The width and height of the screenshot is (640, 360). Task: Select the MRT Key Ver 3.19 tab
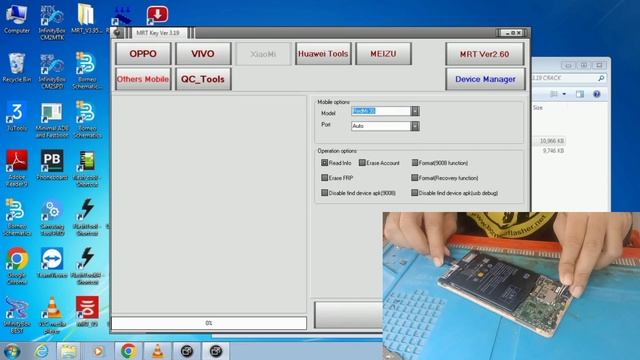(158, 33)
